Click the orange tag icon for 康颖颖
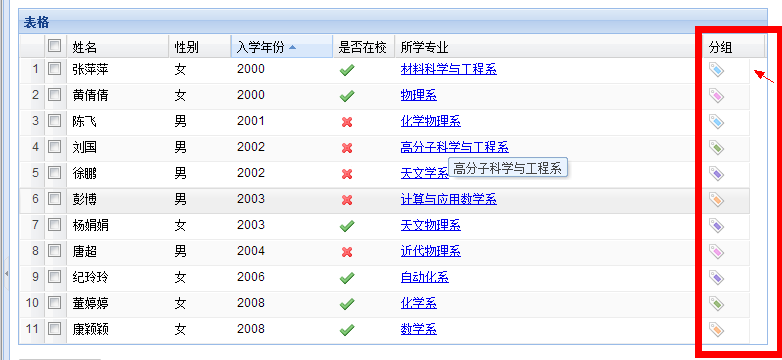 pyautogui.click(x=716, y=330)
